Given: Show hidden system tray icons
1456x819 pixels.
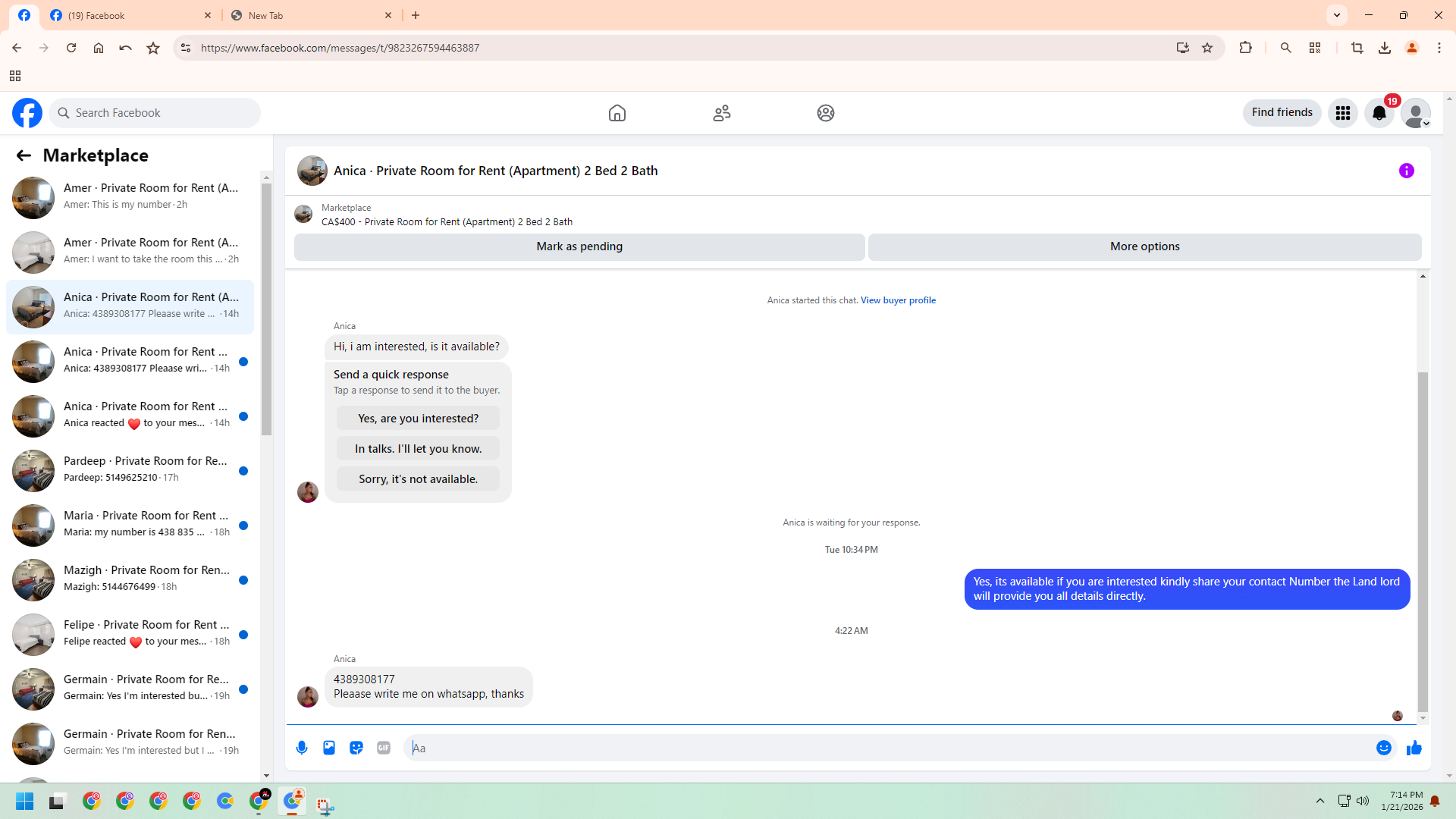Looking at the screenshot, I should (1320, 801).
